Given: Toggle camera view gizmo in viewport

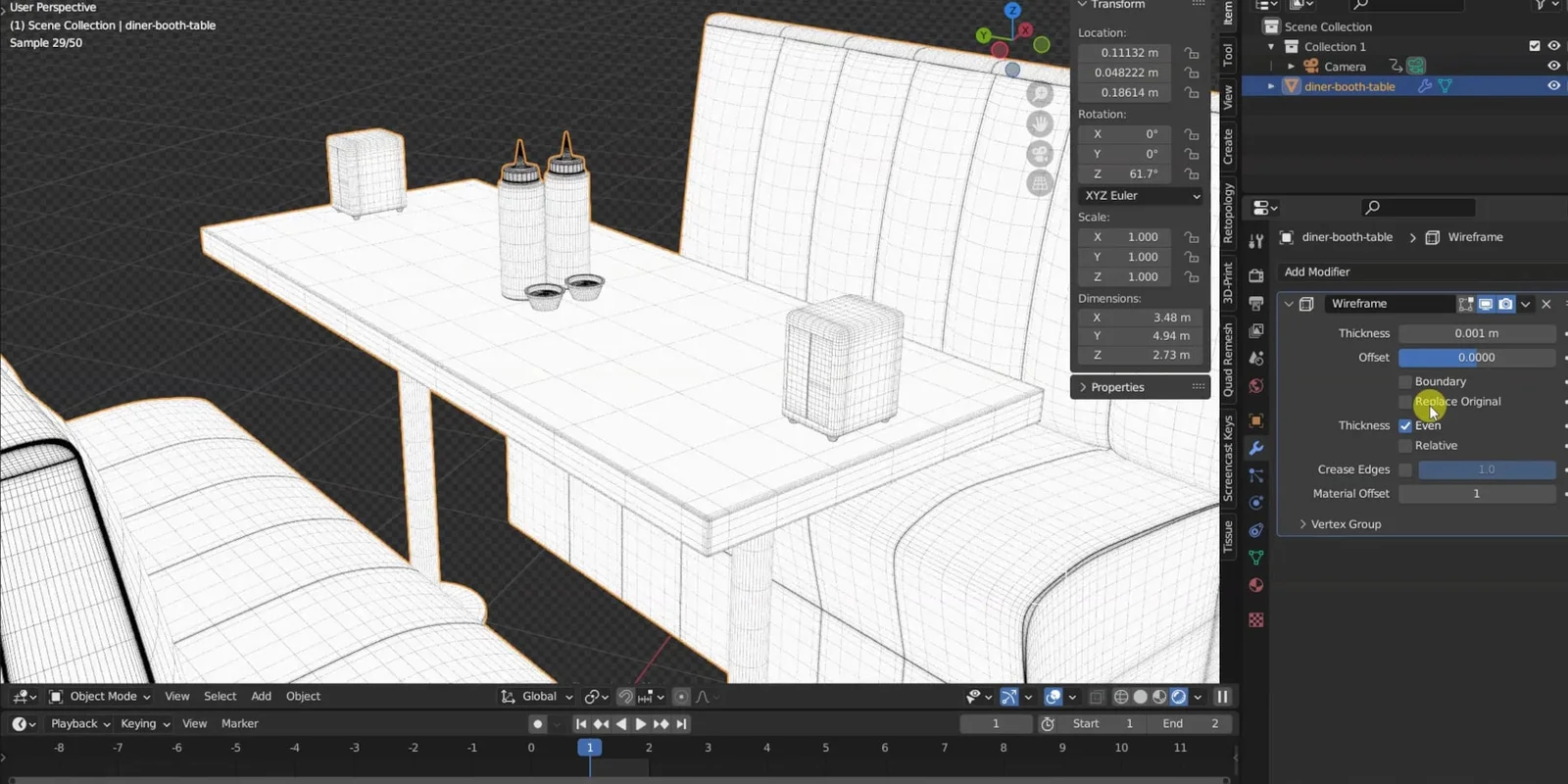Looking at the screenshot, I should click(1040, 154).
